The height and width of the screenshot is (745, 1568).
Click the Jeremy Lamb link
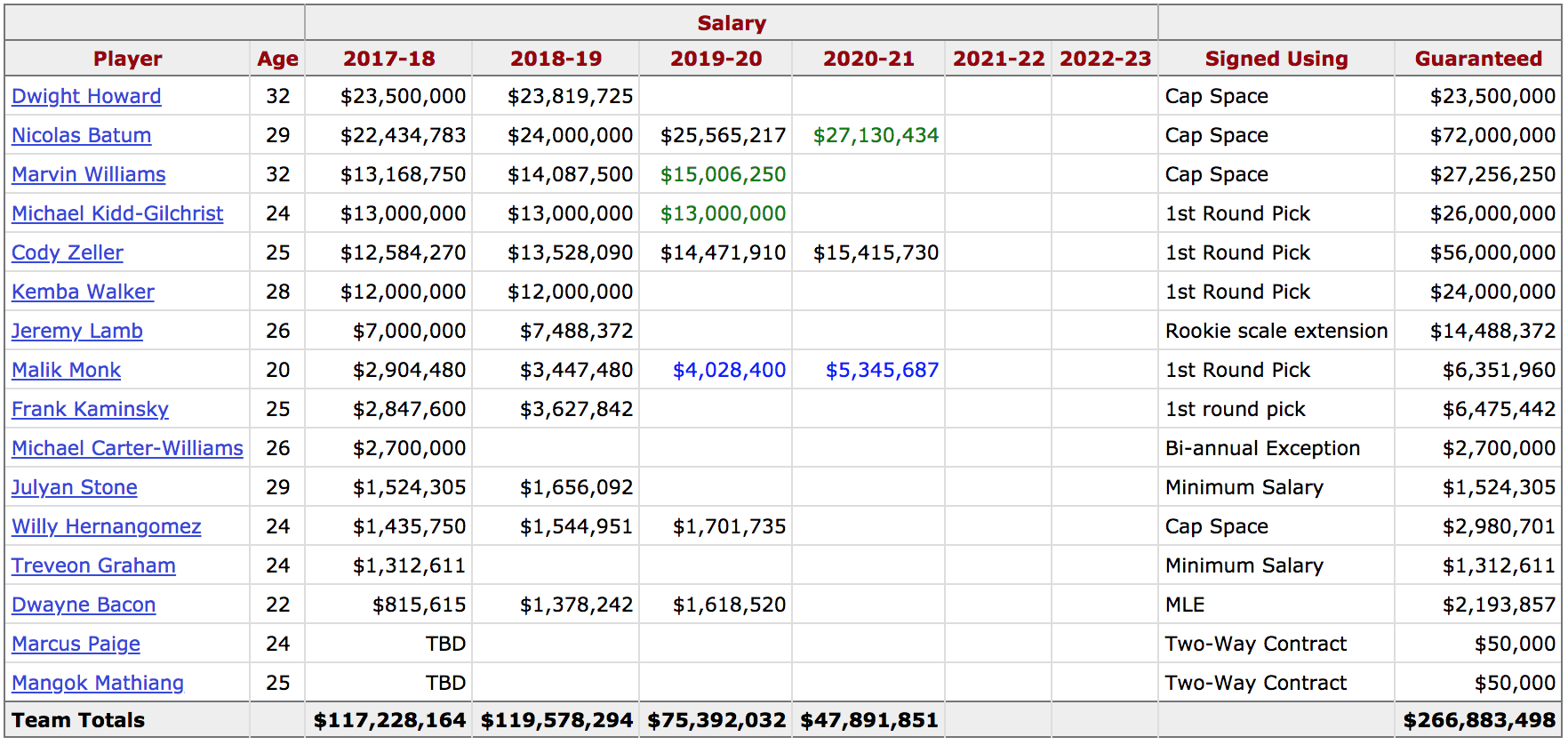point(76,331)
